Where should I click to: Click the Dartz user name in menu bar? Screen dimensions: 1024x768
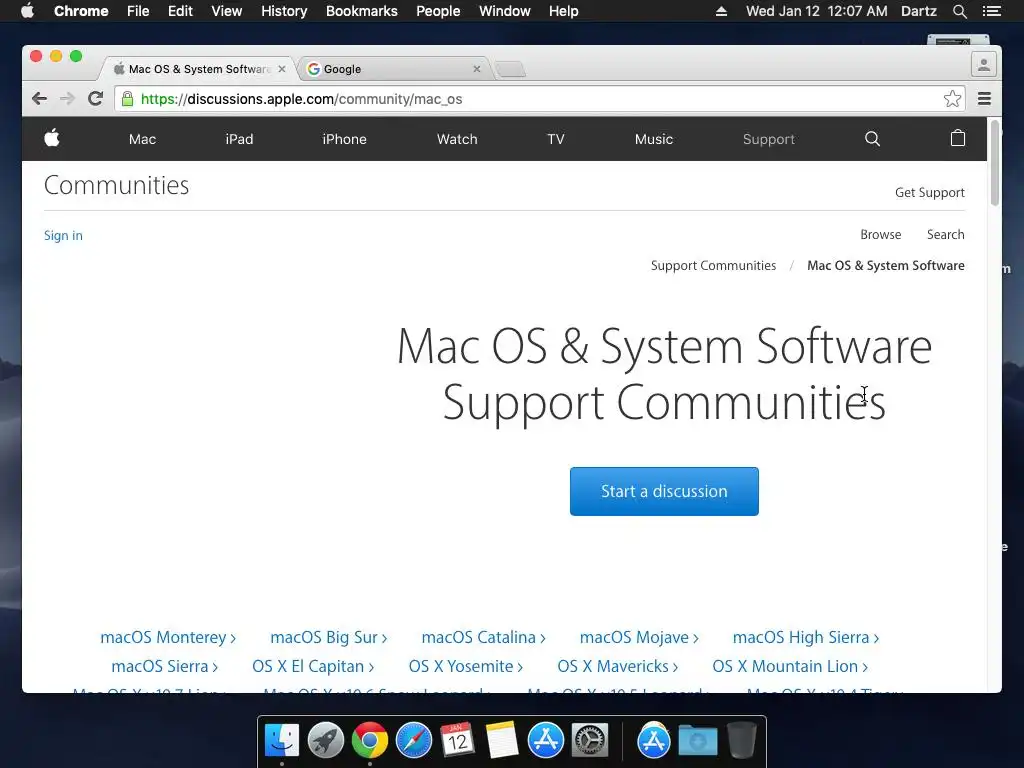[918, 11]
